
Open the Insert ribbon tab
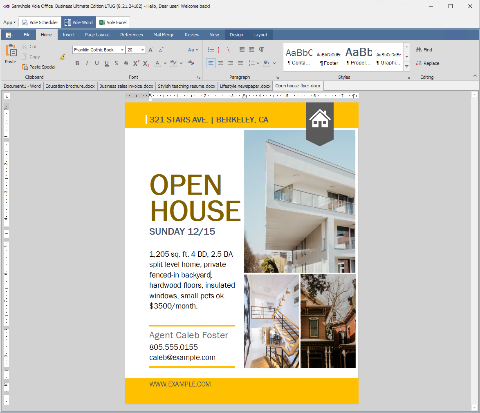(68, 35)
